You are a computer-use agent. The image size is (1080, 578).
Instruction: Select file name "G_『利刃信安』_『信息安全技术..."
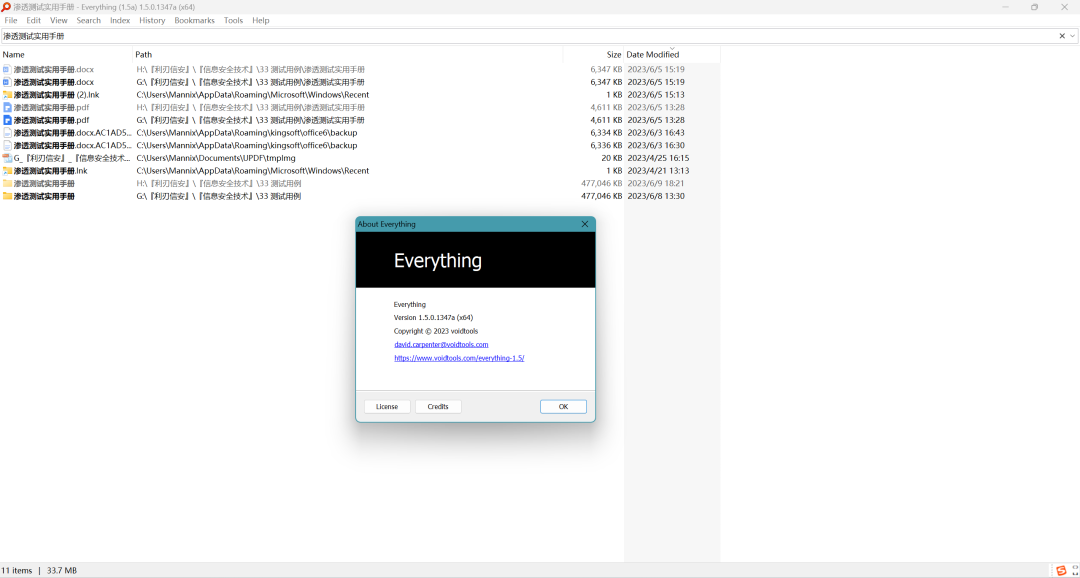(72, 158)
